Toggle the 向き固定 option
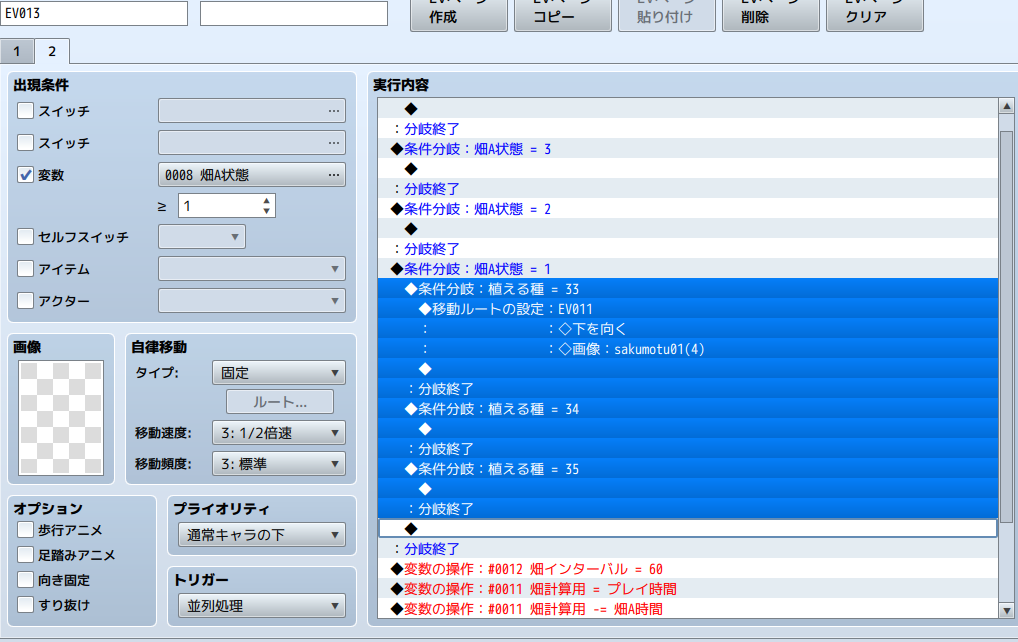The image size is (1018, 642). click(25, 579)
